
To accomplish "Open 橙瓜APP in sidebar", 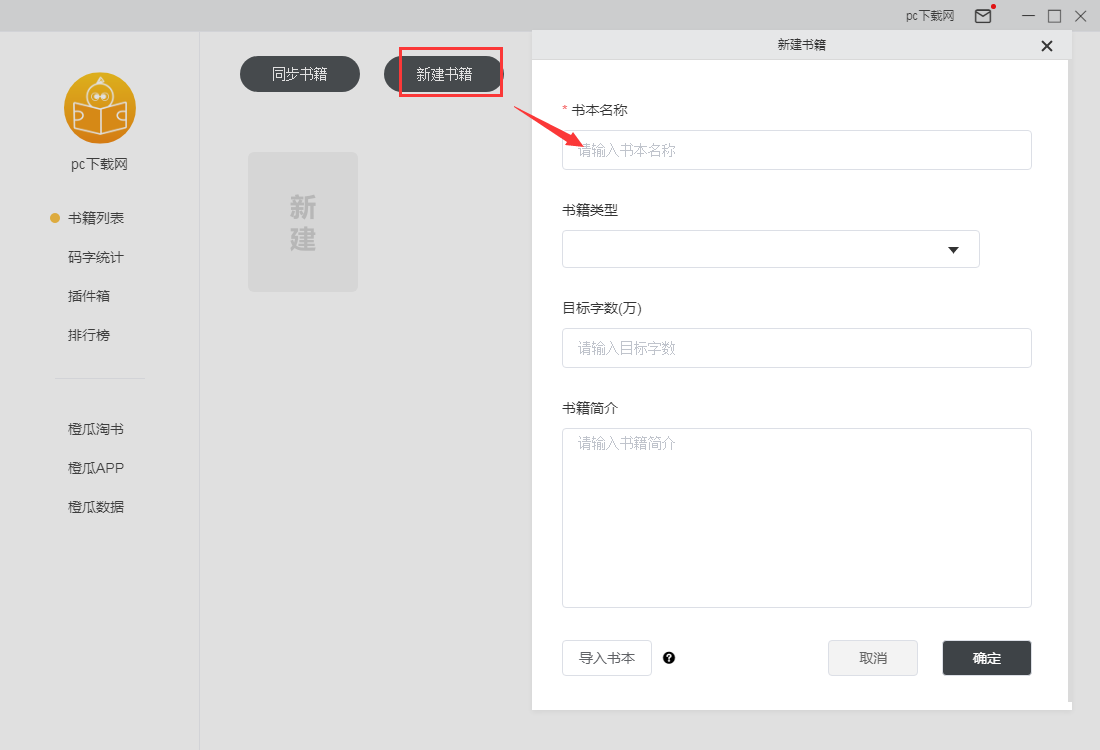I will click(x=95, y=468).
